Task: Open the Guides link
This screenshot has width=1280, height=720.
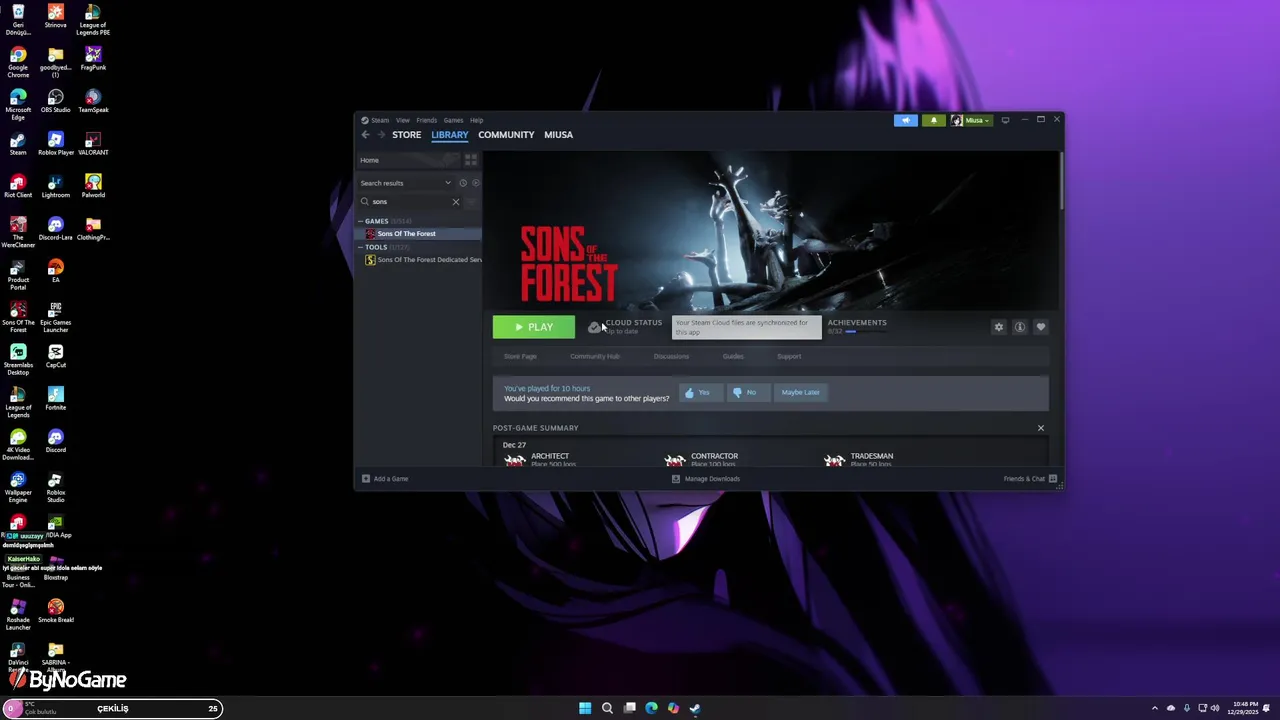Action: click(733, 356)
